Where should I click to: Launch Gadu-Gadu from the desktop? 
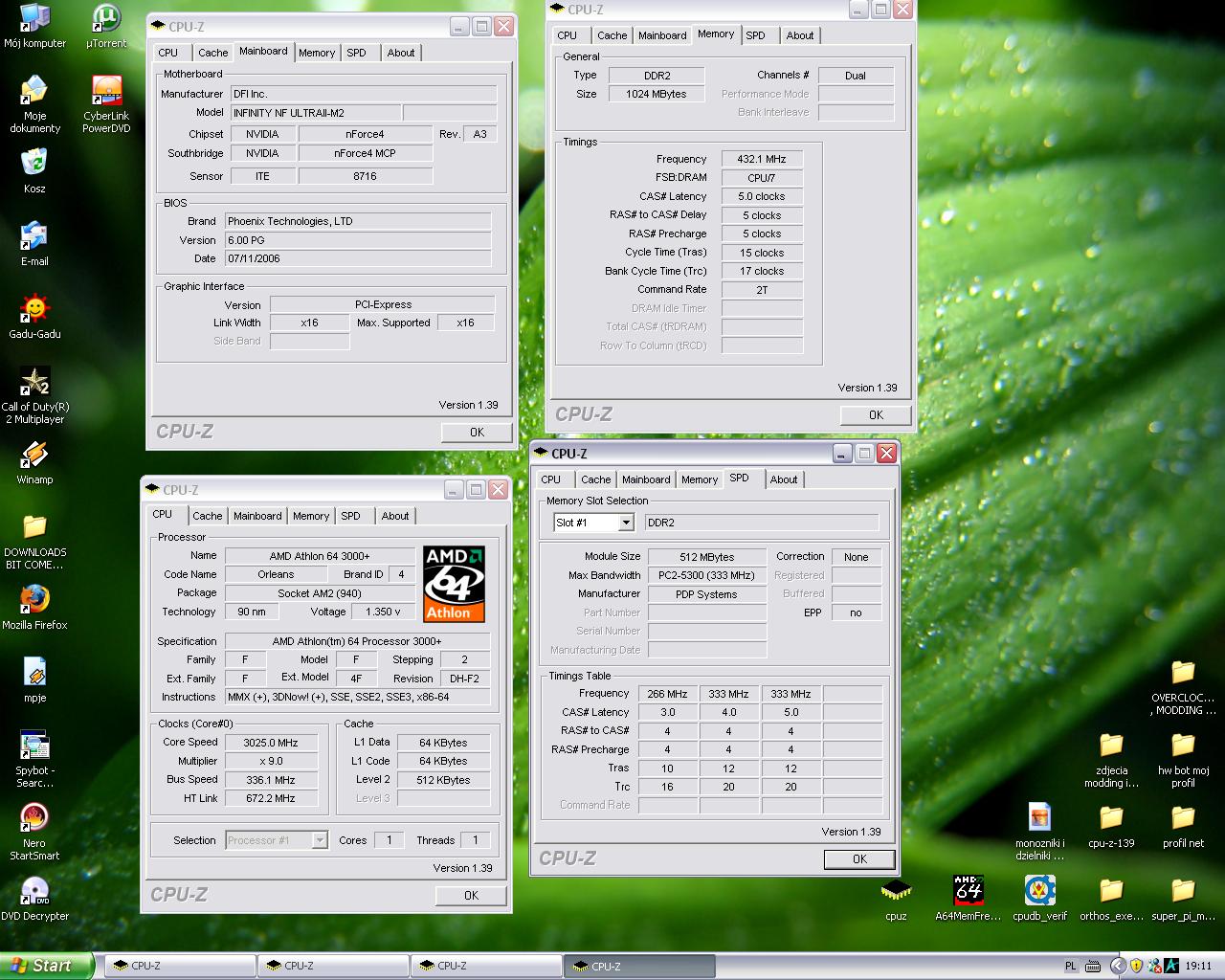pyautogui.click(x=34, y=316)
